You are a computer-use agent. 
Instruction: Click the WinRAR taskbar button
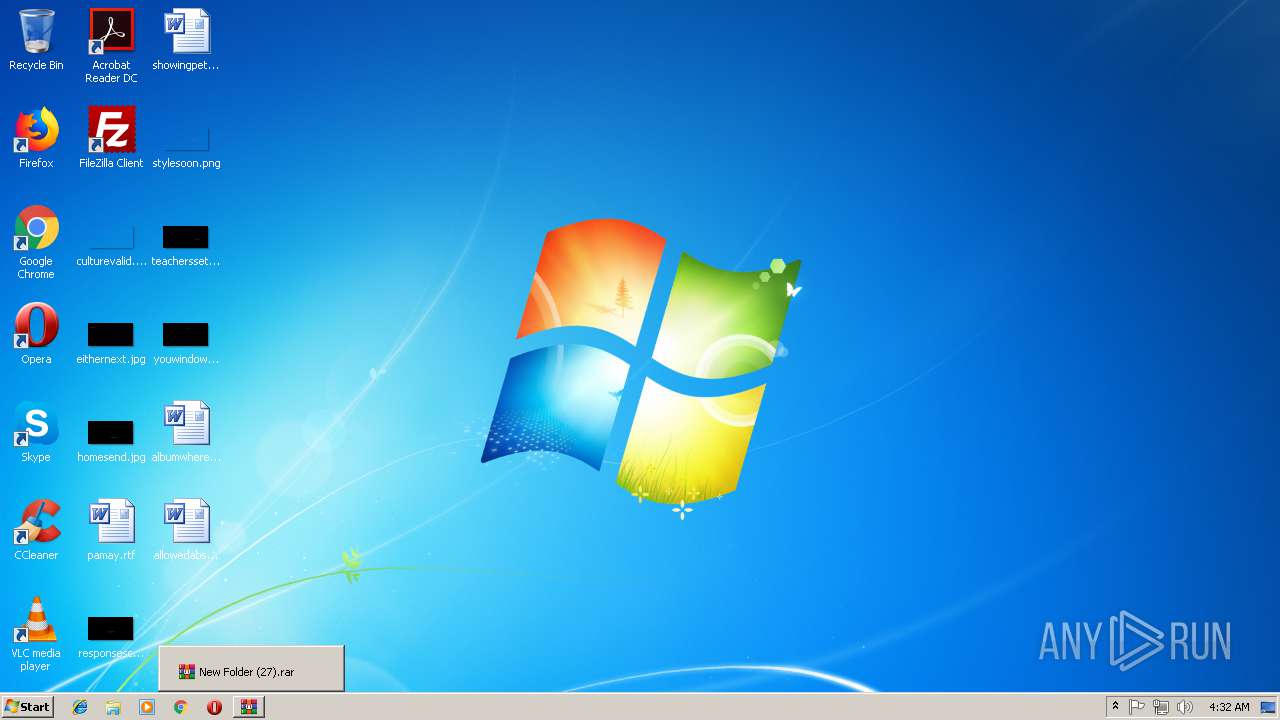pyautogui.click(x=248, y=707)
